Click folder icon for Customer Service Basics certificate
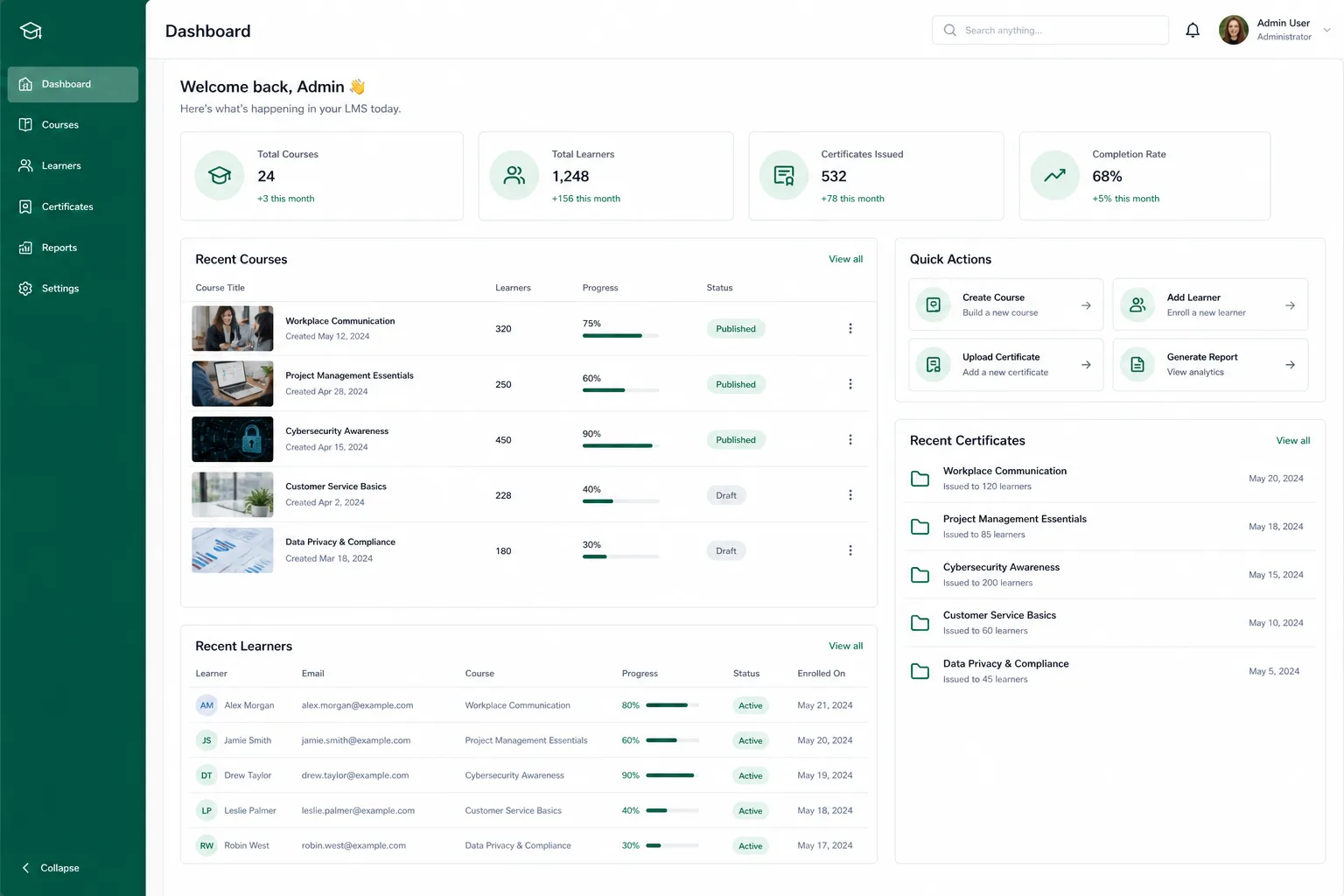The width and height of the screenshot is (1344, 896). [x=920, y=623]
